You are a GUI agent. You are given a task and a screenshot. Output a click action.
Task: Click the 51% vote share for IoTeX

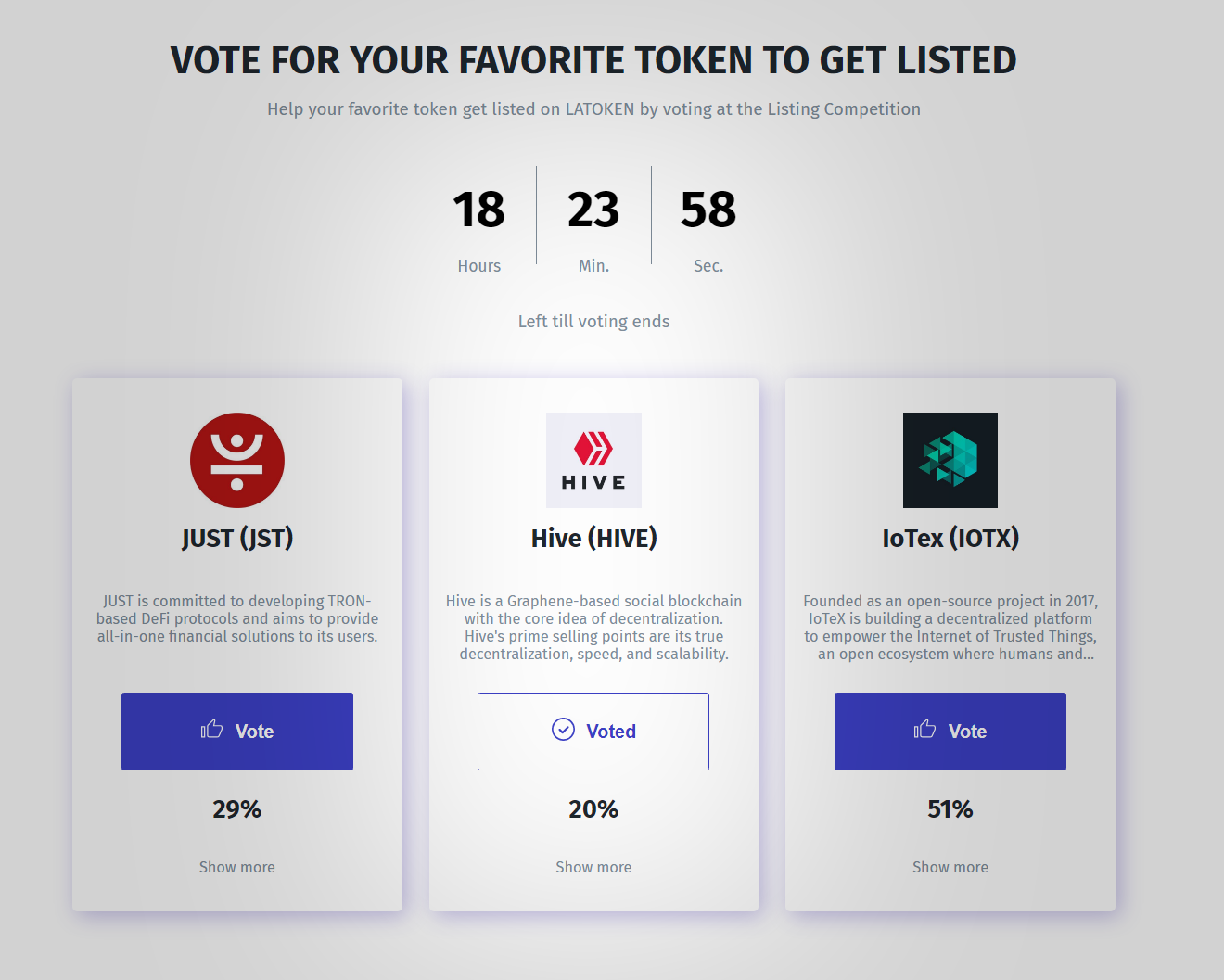pyautogui.click(x=950, y=809)
